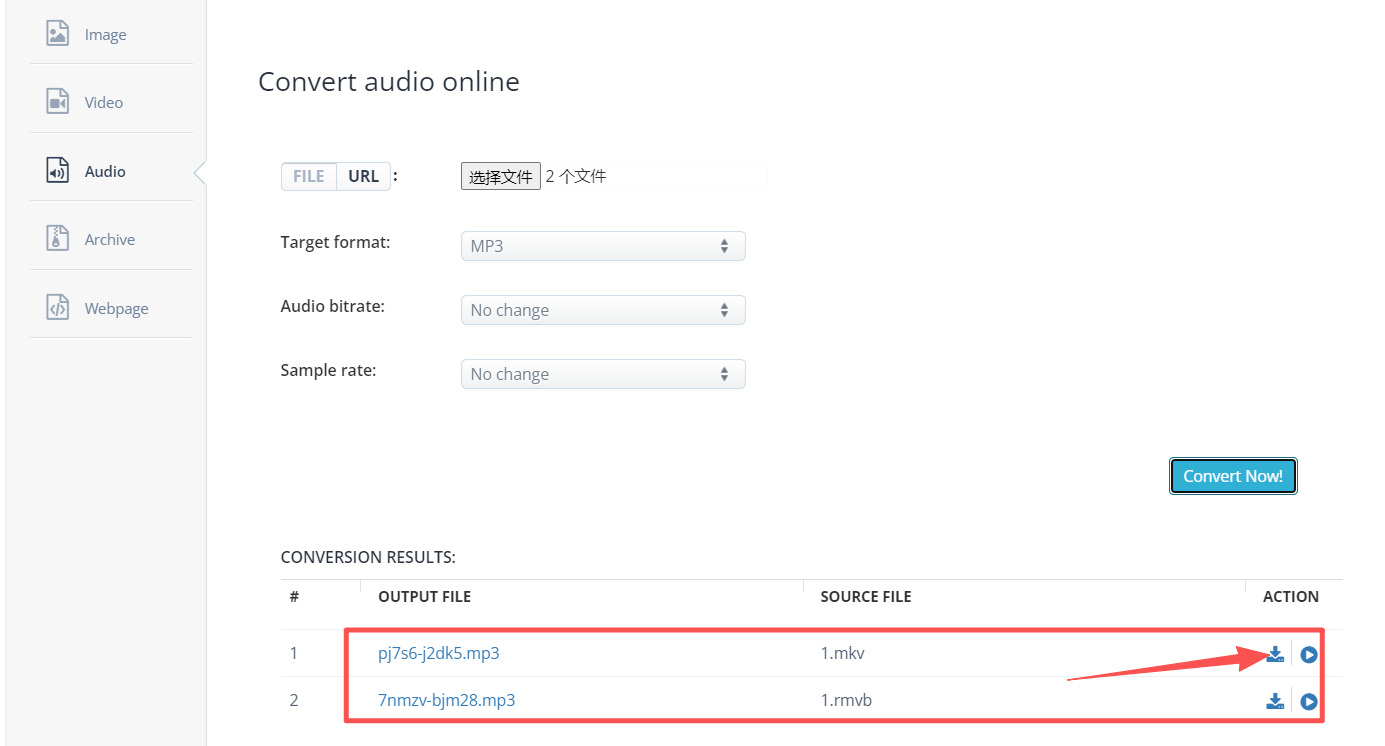Play the 7nmzv-bjm28.mp3 result
Viewport: 1385px width, 746px height.
[x=1308, y=701]
